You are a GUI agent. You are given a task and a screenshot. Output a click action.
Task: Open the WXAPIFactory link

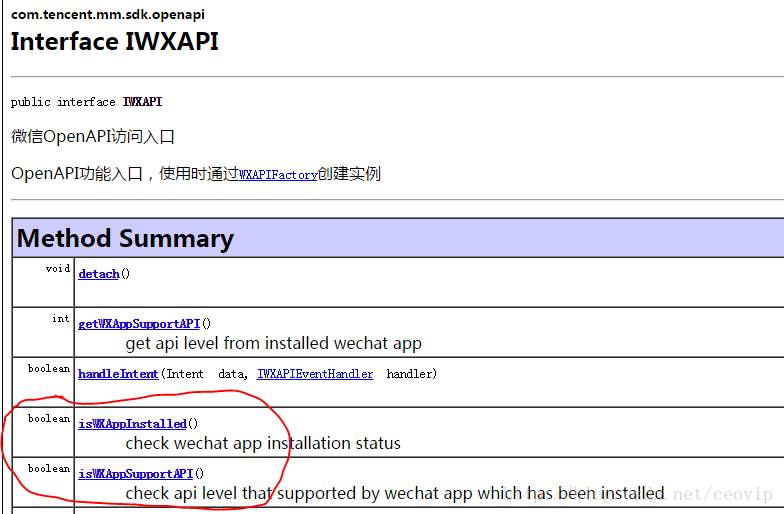(x=278, y=174)
